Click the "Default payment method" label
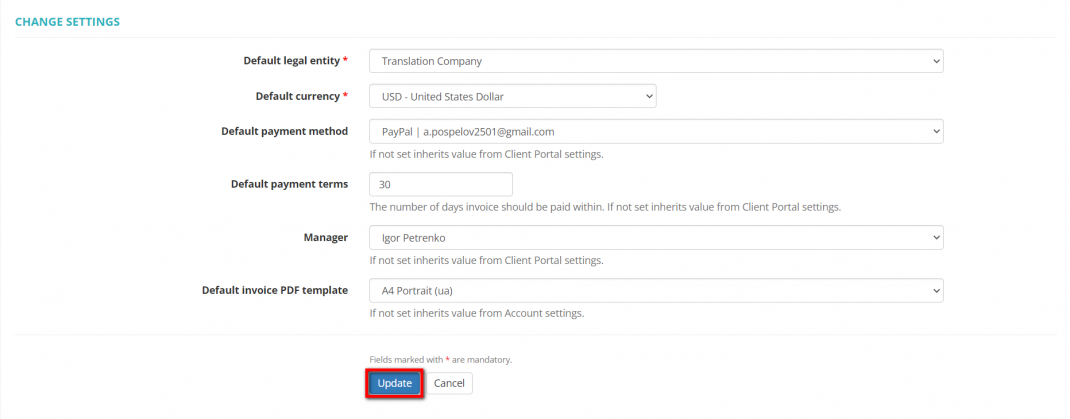This screenshot has height=419, width=1070. tap(284, 131)
